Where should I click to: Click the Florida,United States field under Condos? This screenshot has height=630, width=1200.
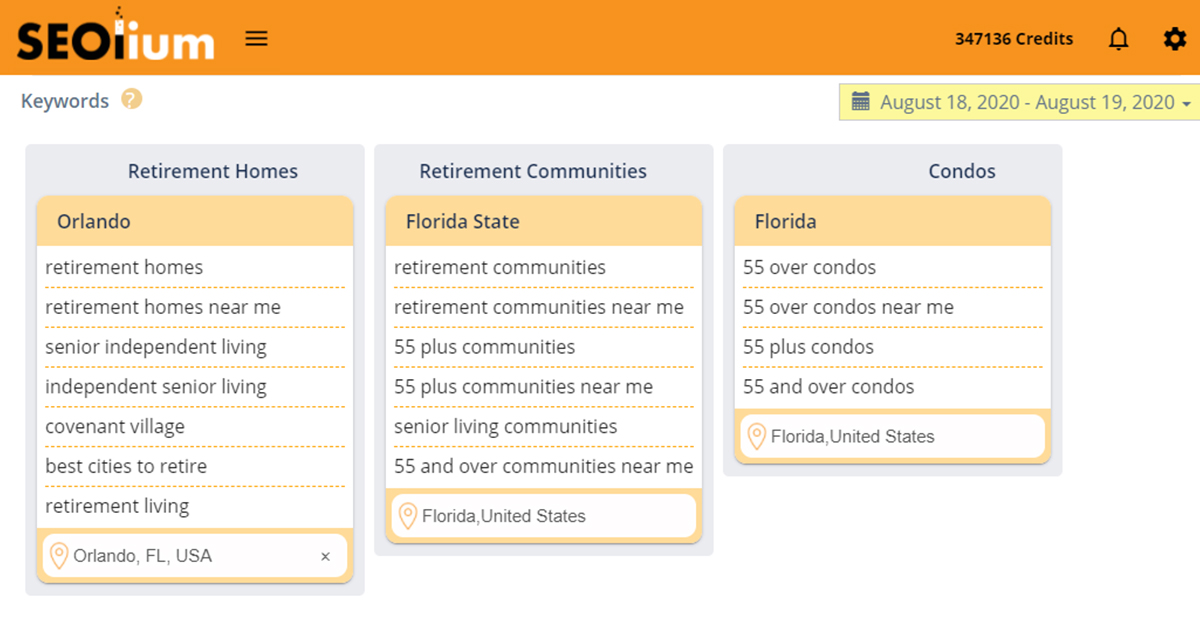[x=853, y=436]
